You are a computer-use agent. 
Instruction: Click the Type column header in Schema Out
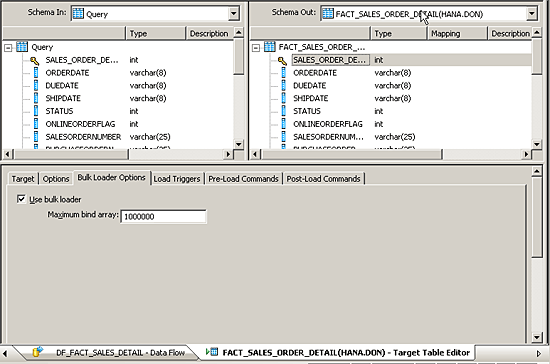pyautogui.click(x=399, y=33)
